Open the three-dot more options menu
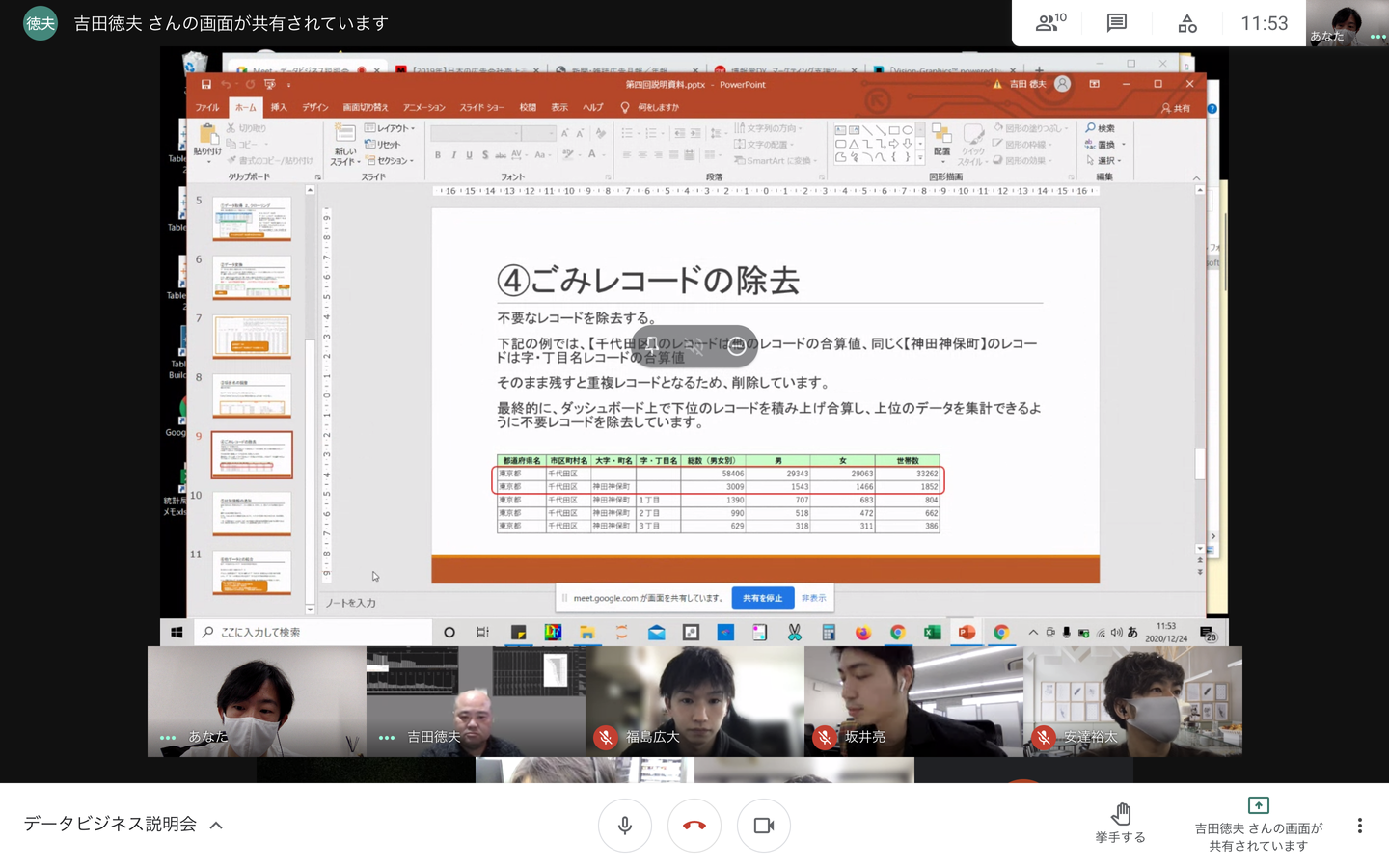Image resolution: width=1389 pixels, height=868 pixels. (x=1359, y=826)
